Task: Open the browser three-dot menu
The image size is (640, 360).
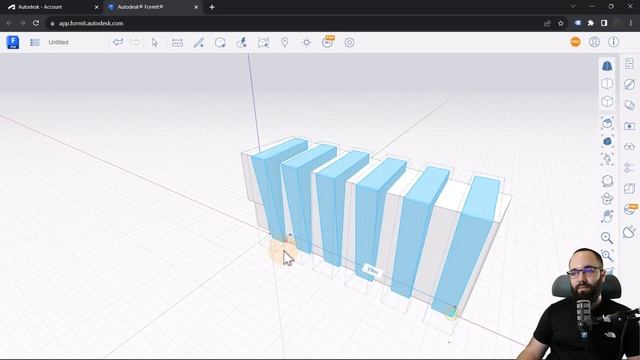Action: point(631,23)
